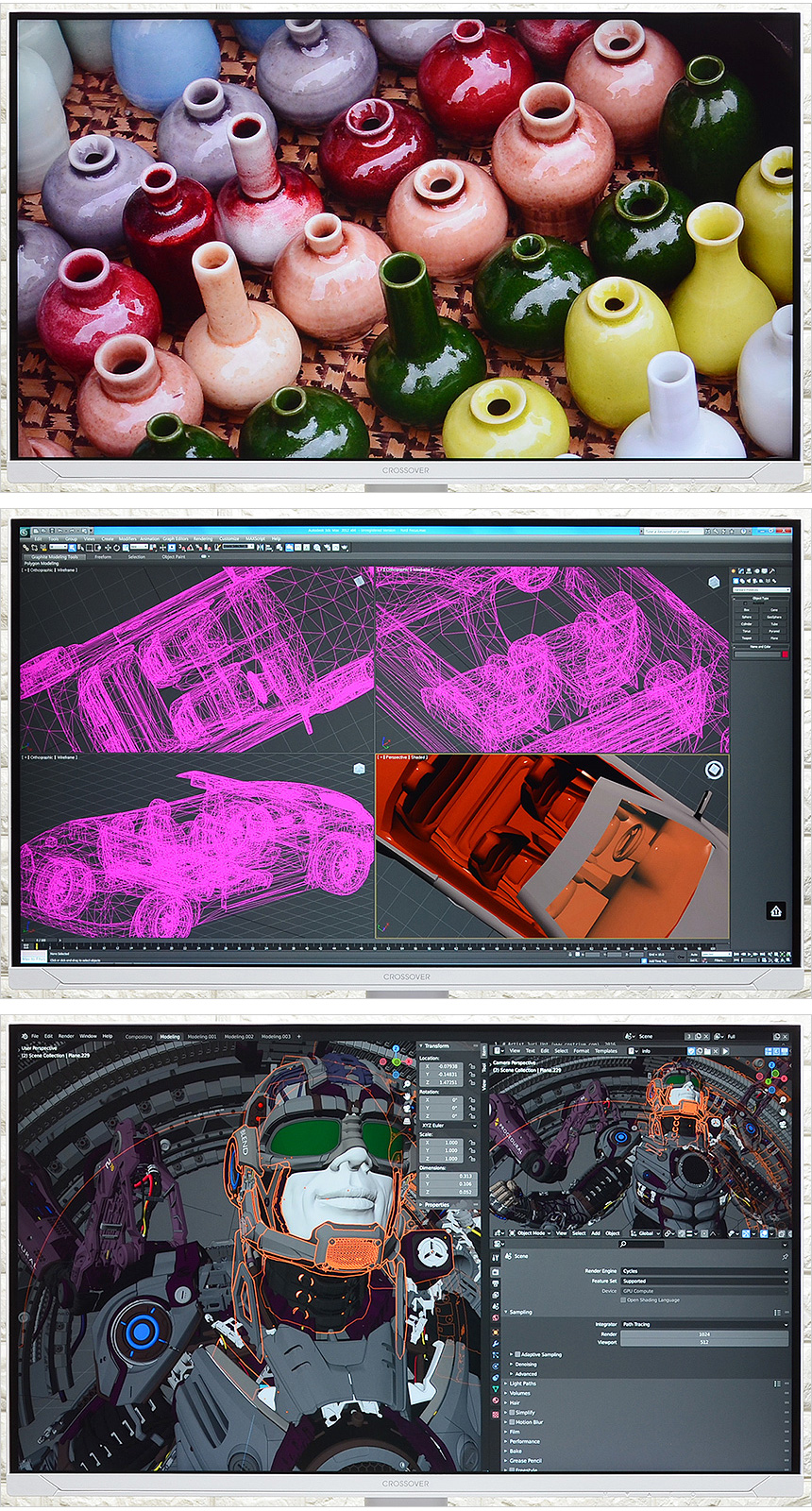This screenshot has height=1511, width=812.
Task: Pin the Scene properties panel
Action: click(x=785, y=1256)
